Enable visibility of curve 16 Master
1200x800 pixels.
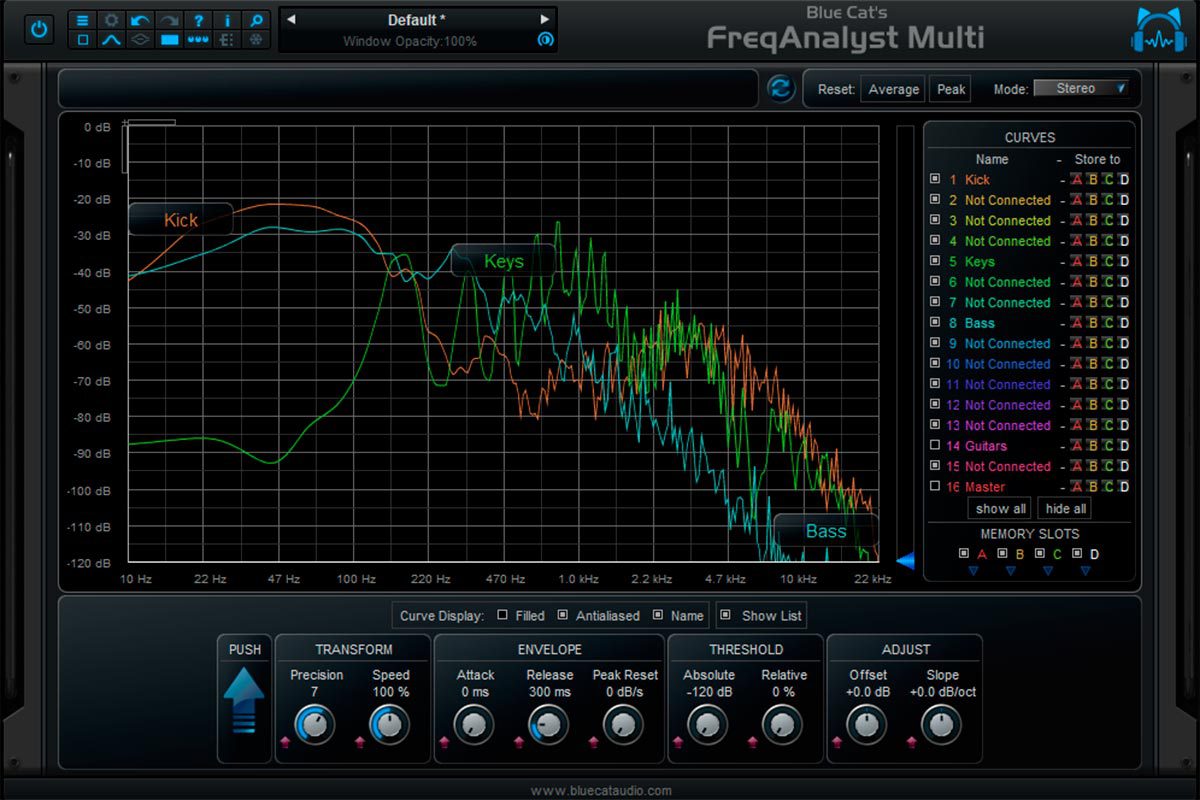pos(935,487)
